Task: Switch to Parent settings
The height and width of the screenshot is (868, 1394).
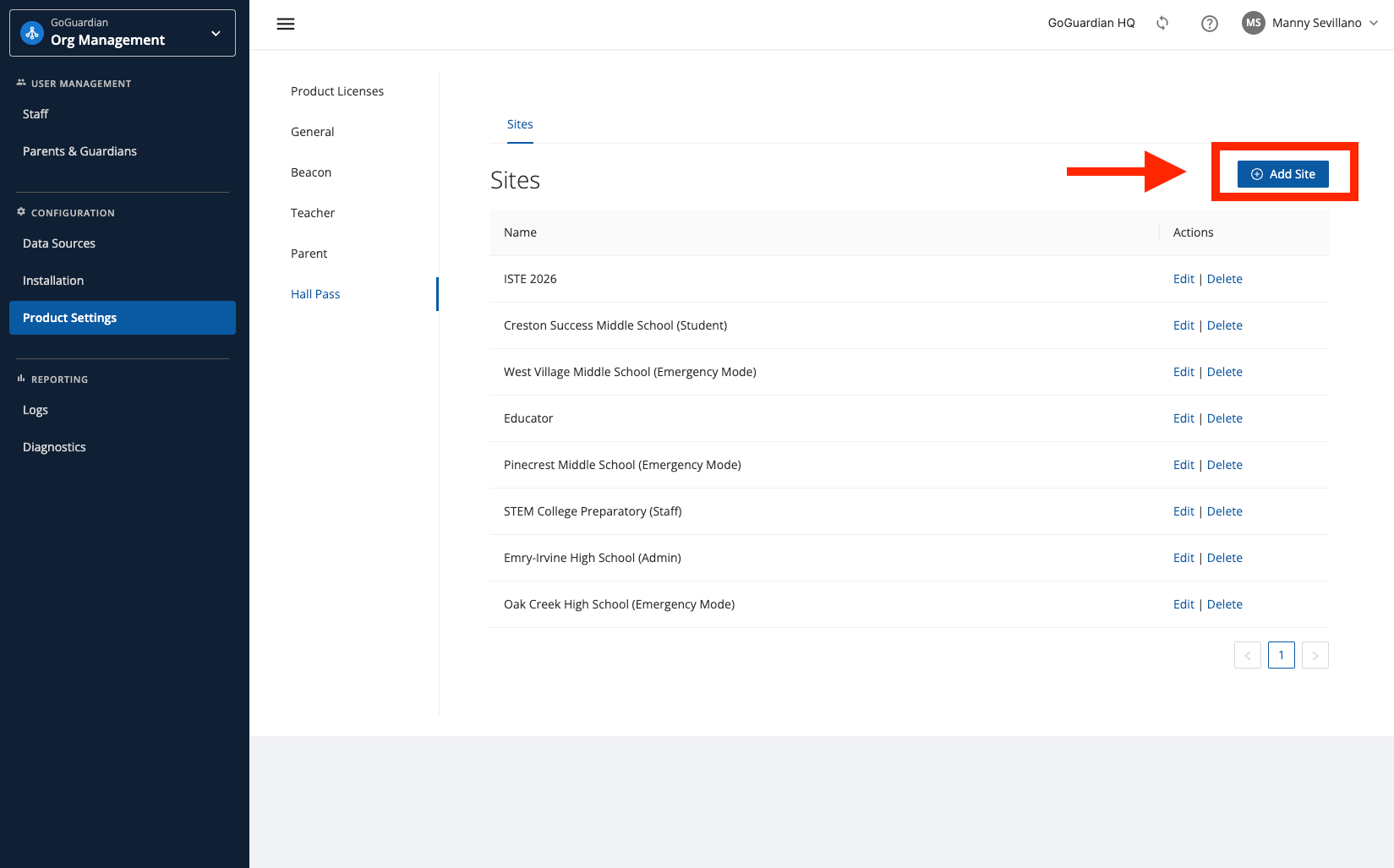Action: click(x=309, y=254)
